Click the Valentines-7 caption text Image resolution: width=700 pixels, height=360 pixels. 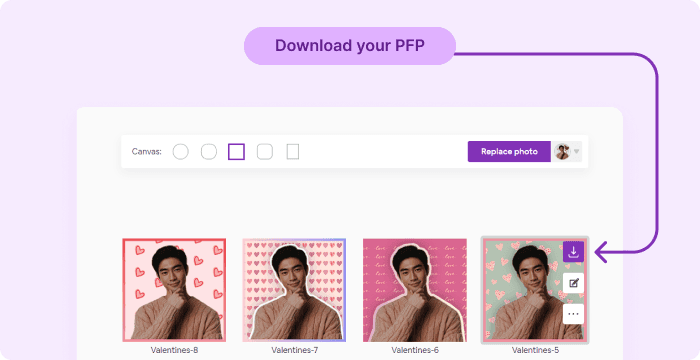[x=294, y=350]
